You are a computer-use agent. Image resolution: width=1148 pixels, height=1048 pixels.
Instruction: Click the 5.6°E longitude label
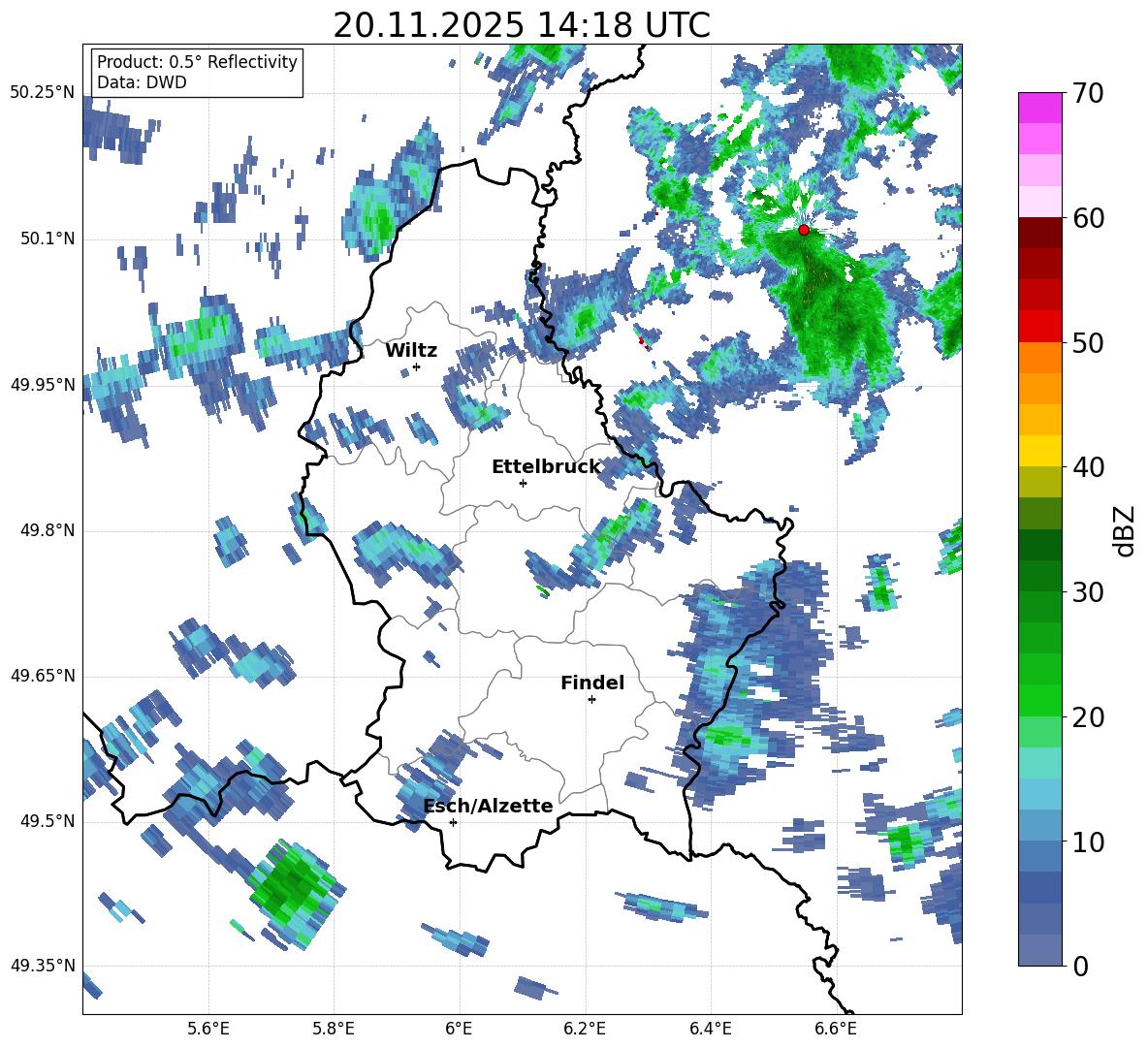pos(208,1029)
